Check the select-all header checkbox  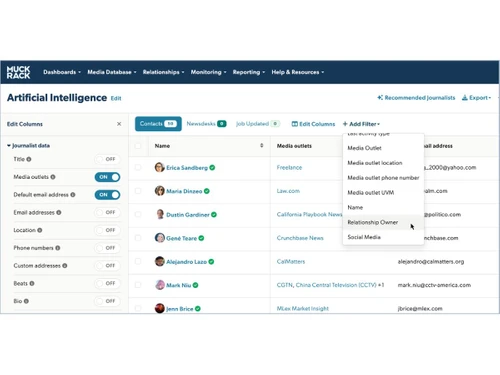click(138, 146)
